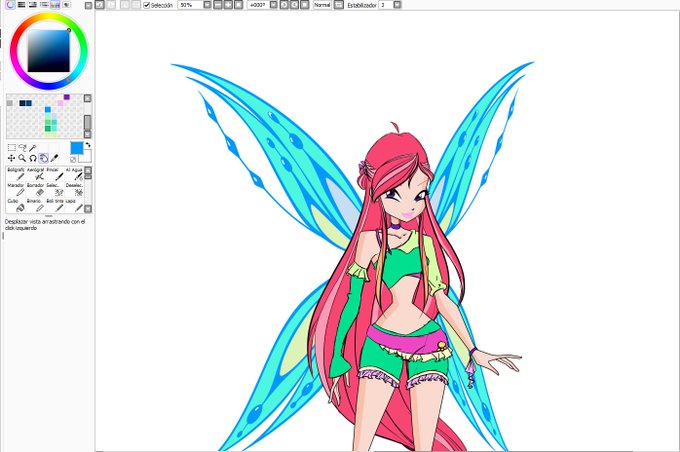
Task: Select the zoom magnifier tool
Action: click(22, 158)
